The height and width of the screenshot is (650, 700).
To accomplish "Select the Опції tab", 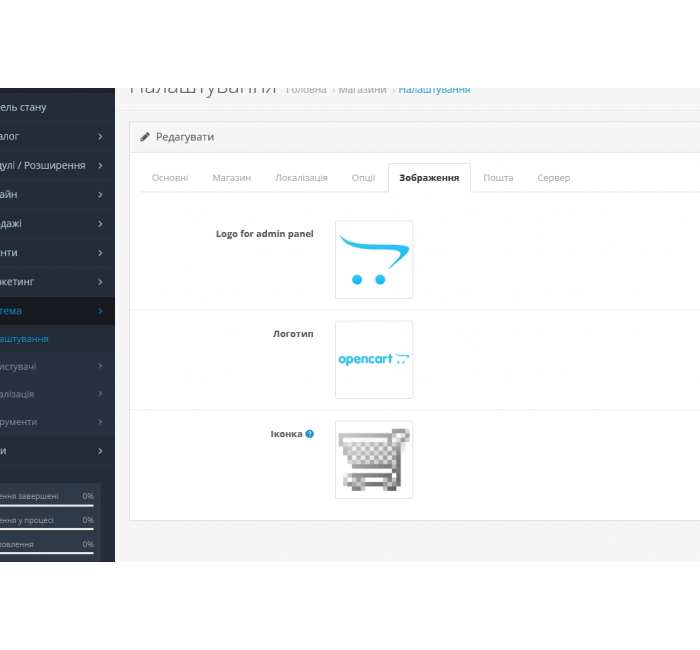I will [363, 178].
